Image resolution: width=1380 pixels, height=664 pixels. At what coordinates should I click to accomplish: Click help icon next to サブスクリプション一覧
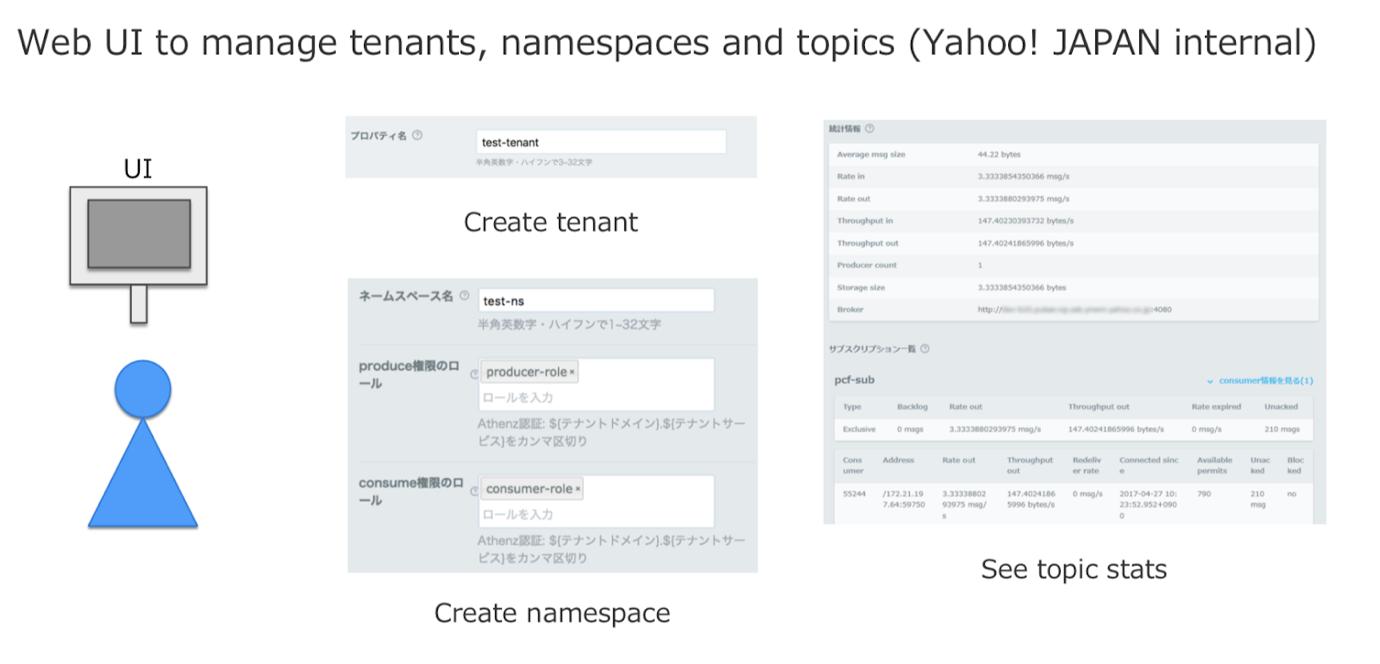pyautogui.click(x=925, y=349)
